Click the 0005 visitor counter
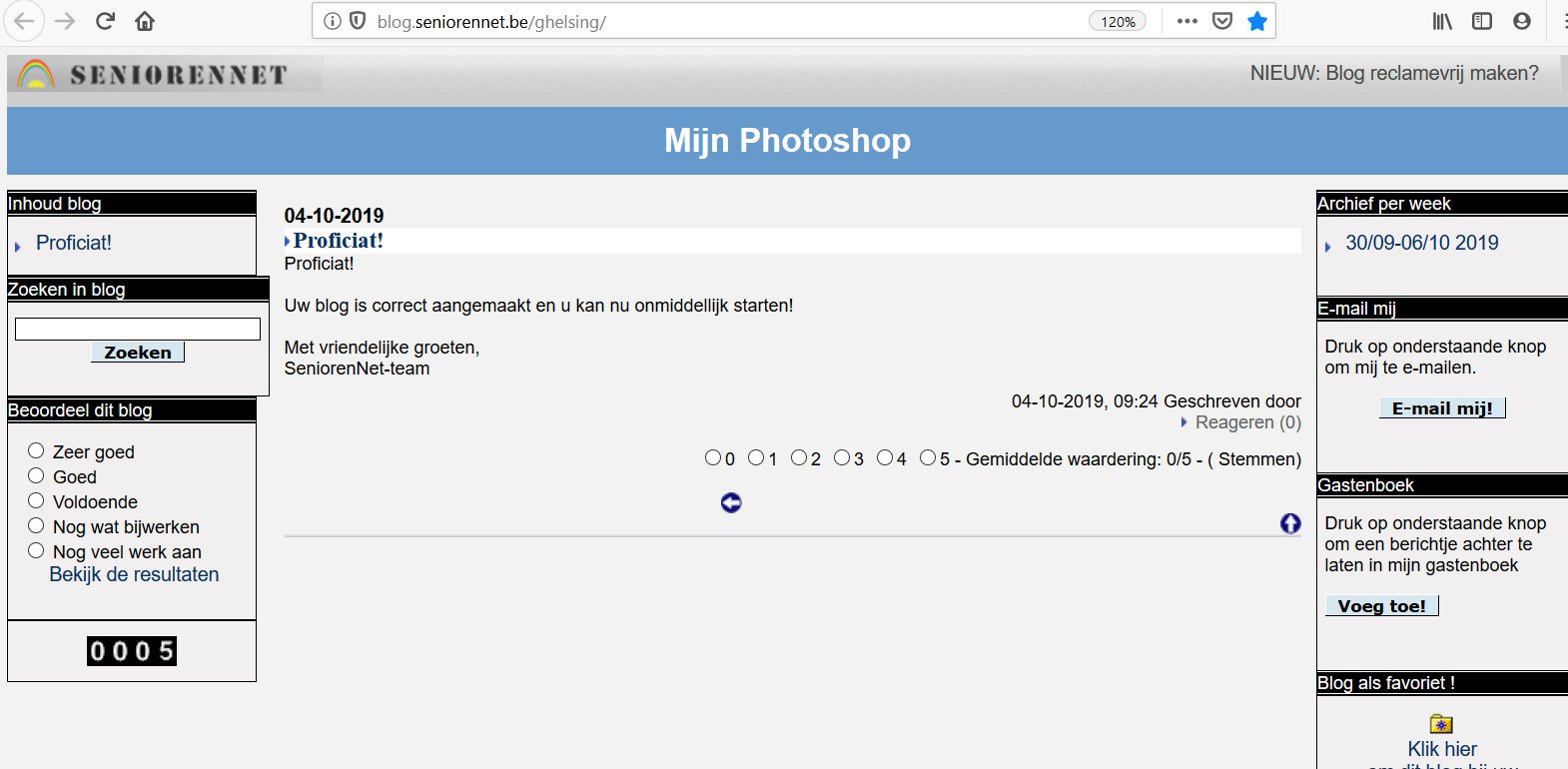Screen dimensions: 1568x769 132,651
